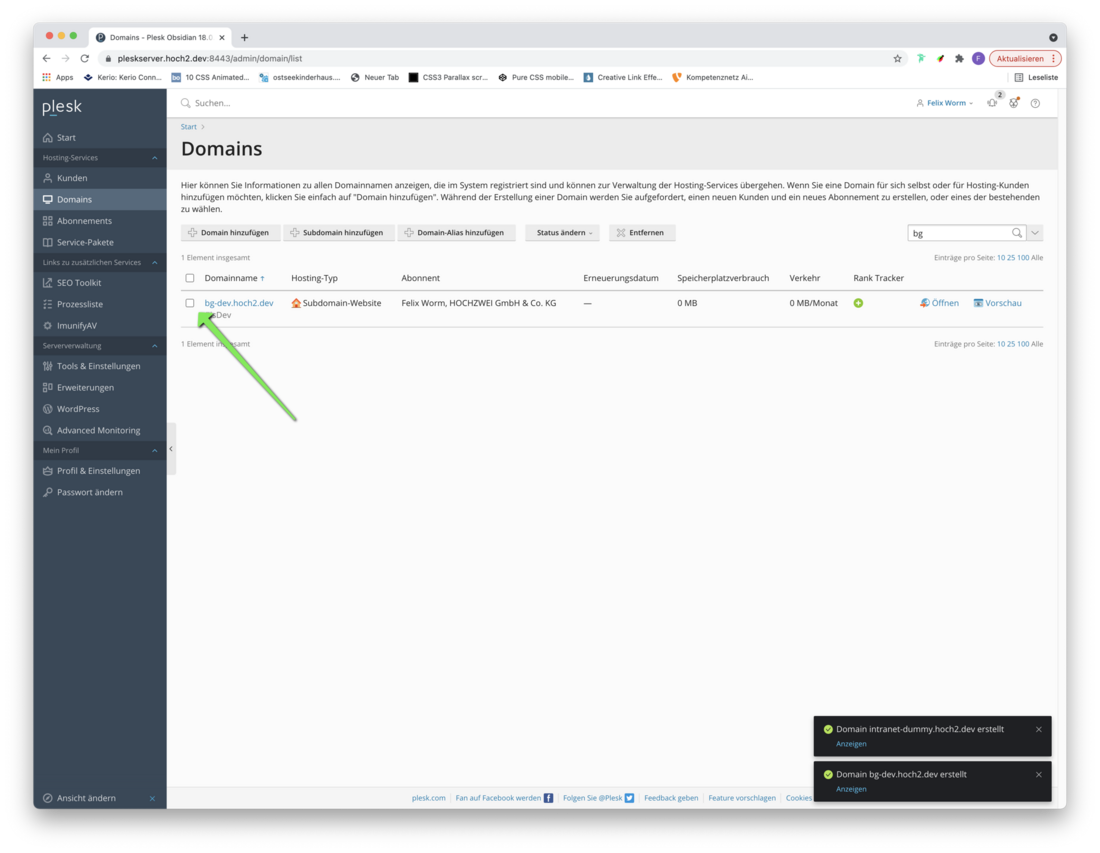Open the notifications bell icon
1100x853 pixels.
click(992, 103)
